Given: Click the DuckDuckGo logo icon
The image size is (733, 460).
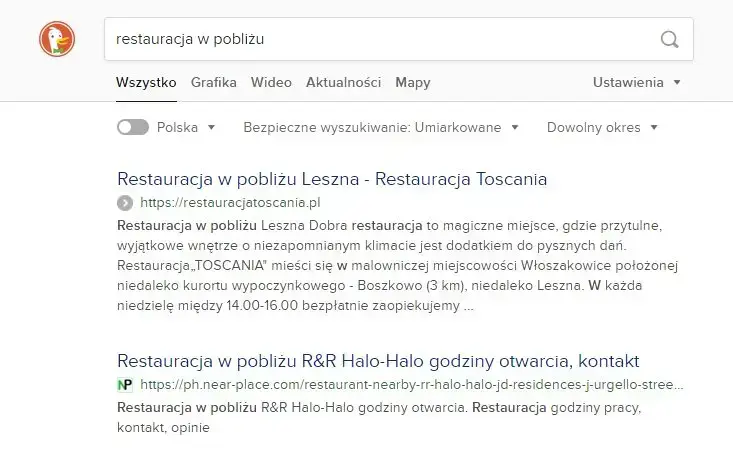Looking at the screenshot, I should tap(57, 40).
